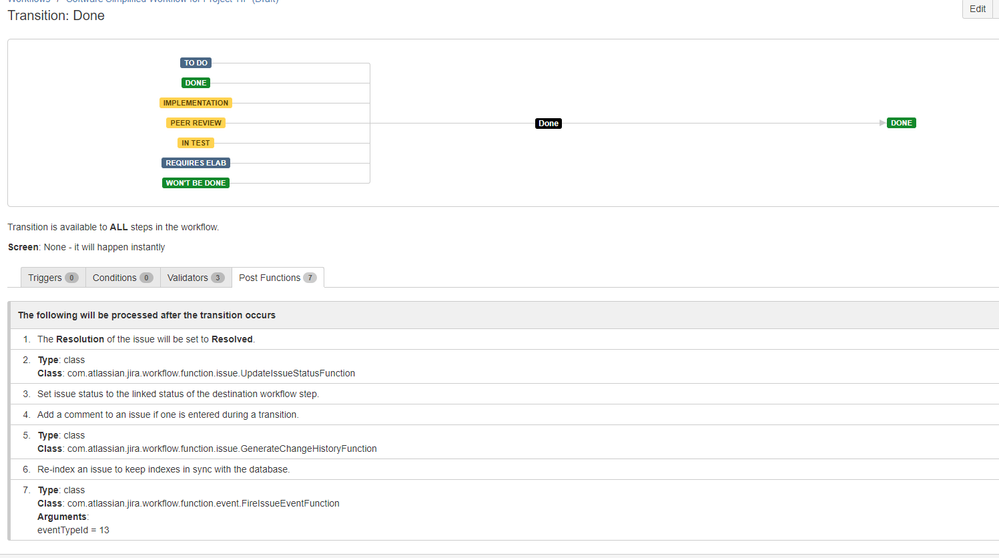999x558 pixels.
Task: Click 'Screen: None - it will happen instantly' text
Action: (x=86, y=247)
